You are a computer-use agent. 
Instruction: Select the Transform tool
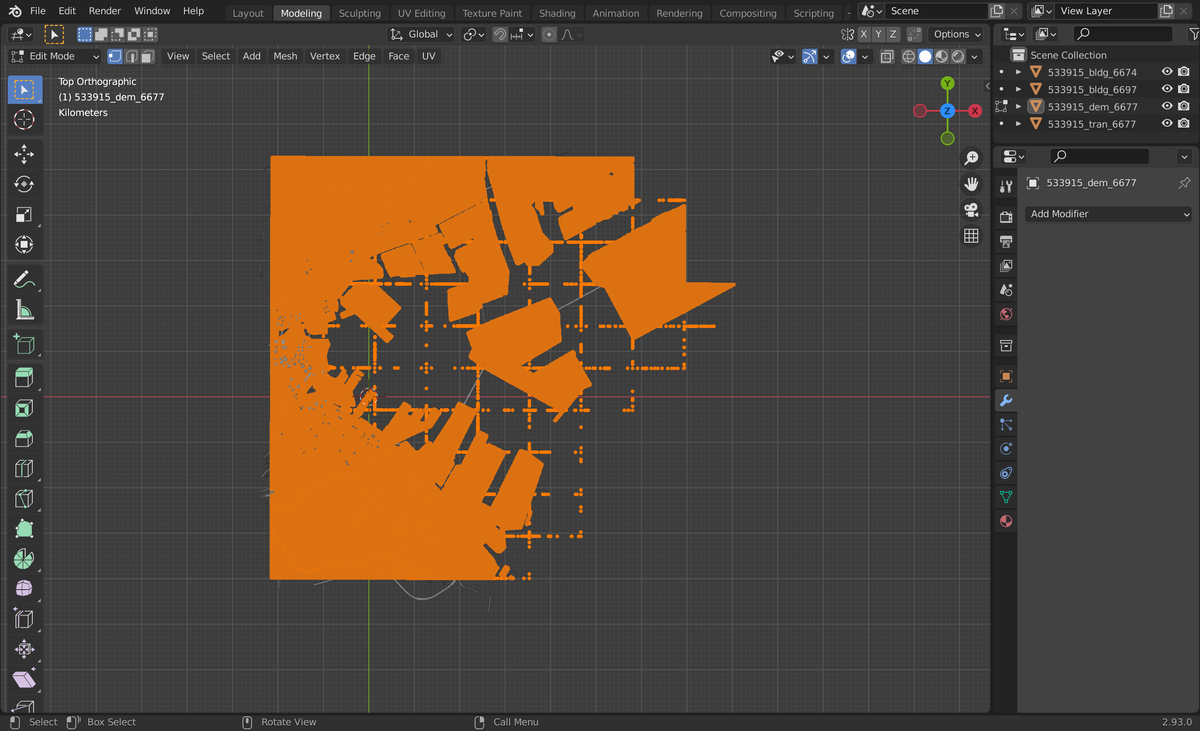[x=24, y=244]
